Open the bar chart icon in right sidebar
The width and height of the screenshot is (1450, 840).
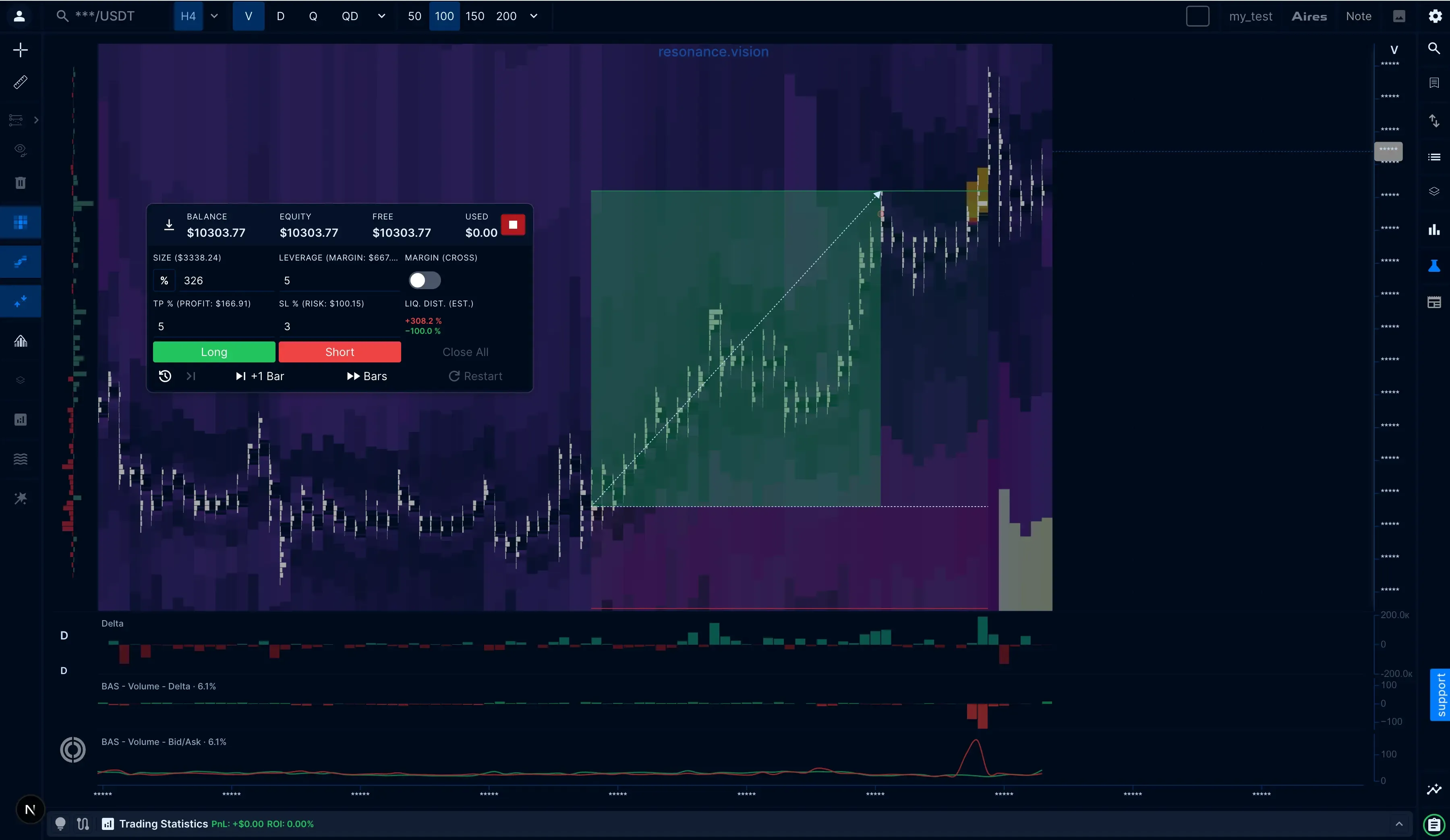(1434, 230)
